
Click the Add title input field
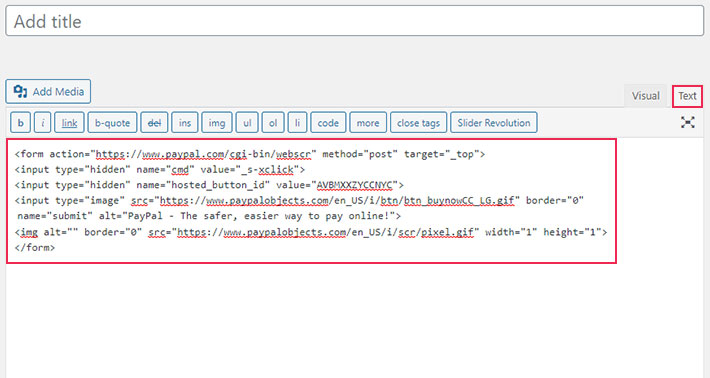355,21
